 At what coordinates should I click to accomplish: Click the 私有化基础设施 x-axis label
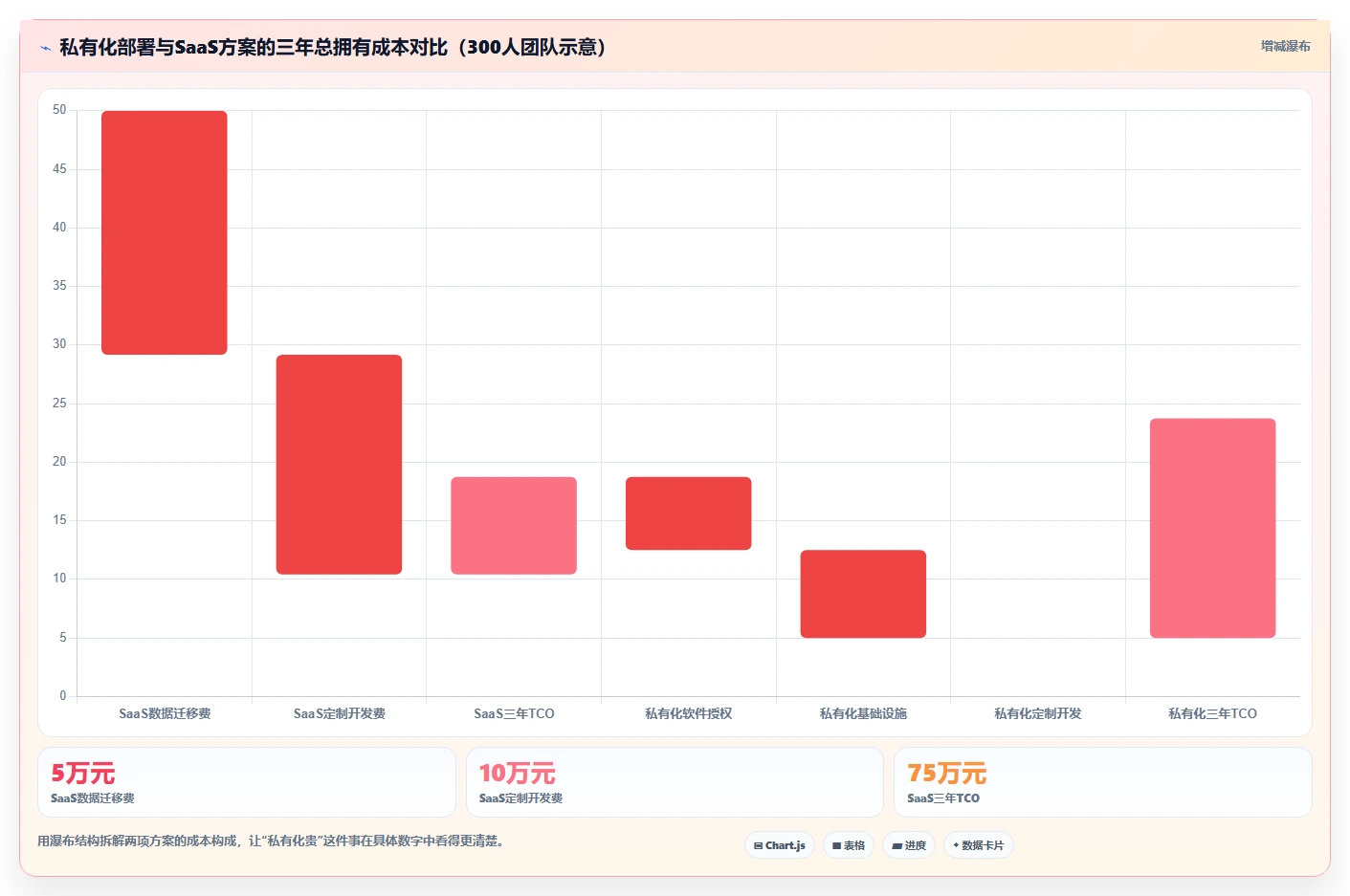pyautogui.click(x=863, y=713)
